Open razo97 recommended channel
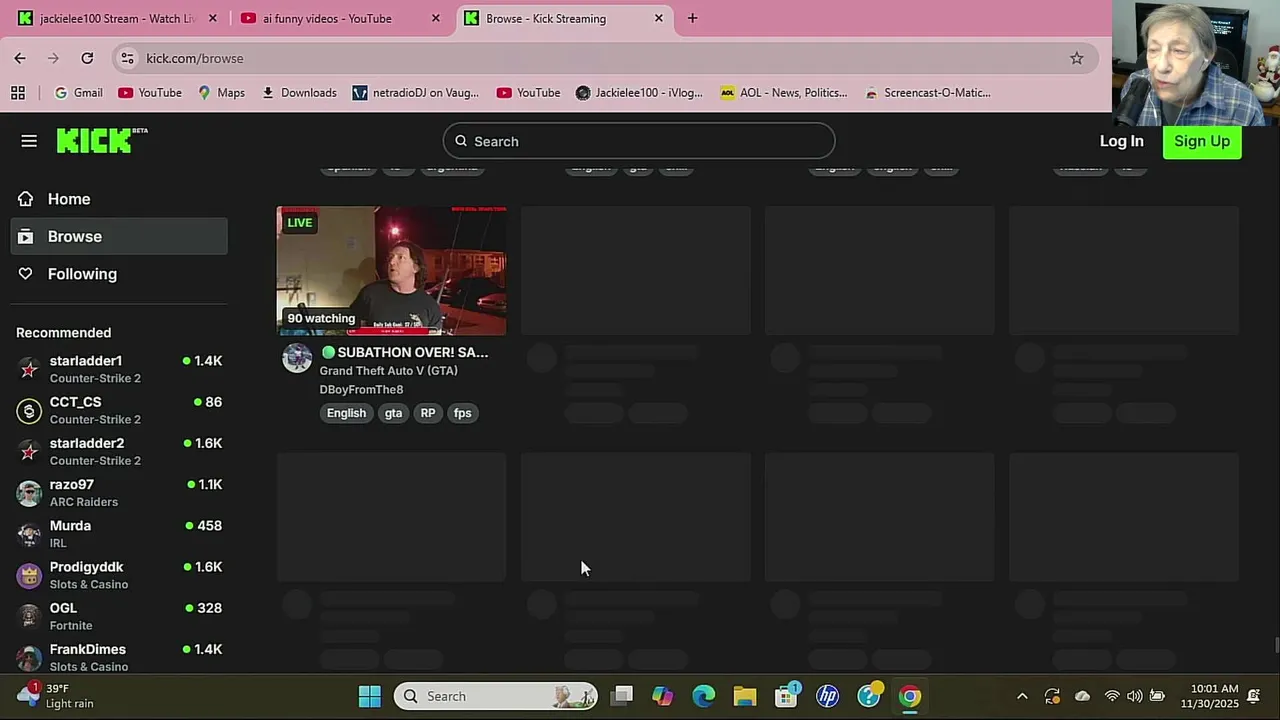This screenshot has width=1280, height=720. click(x=119, y=492)
